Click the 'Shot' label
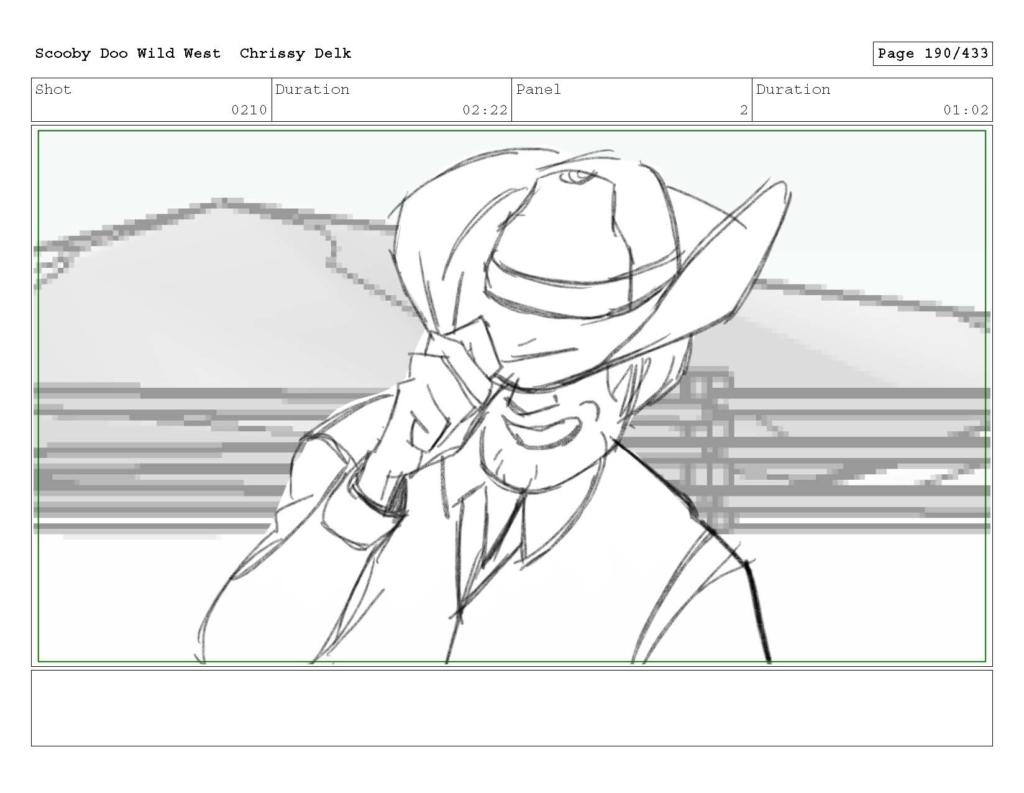The image size is (1024, 793). tap(53, 89)
